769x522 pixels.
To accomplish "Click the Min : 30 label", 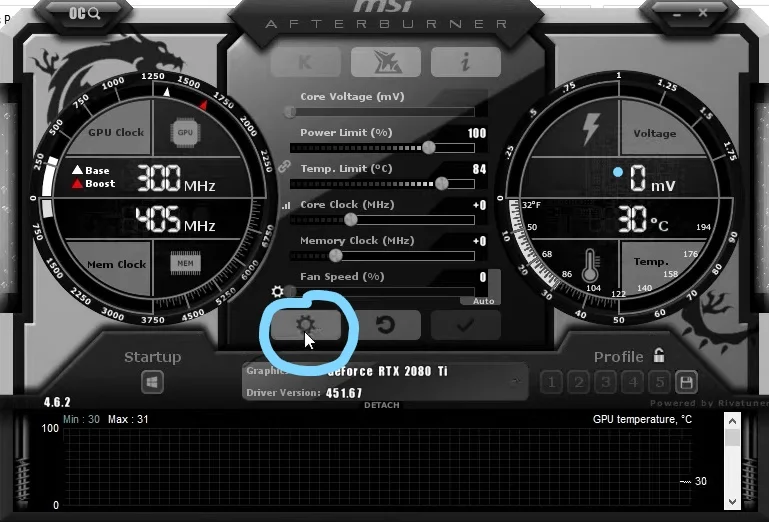I will click(x=81, y=419).
